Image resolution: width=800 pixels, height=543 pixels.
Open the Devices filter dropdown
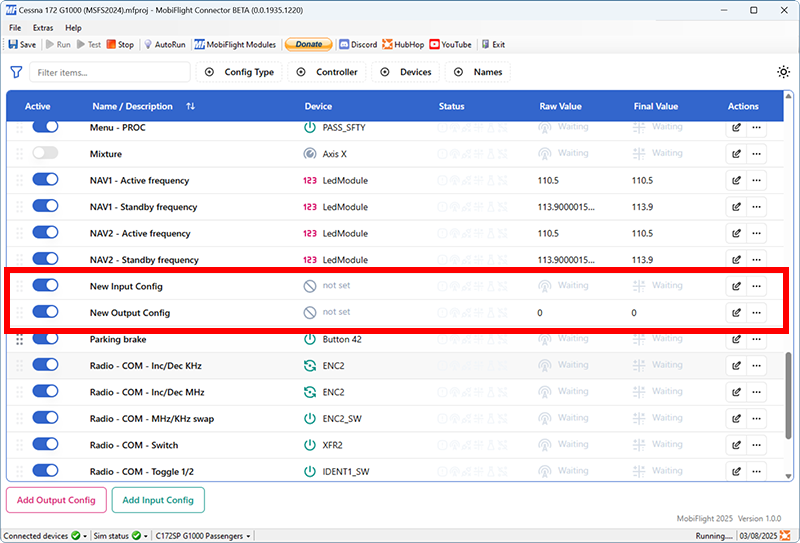click(406, 72)
